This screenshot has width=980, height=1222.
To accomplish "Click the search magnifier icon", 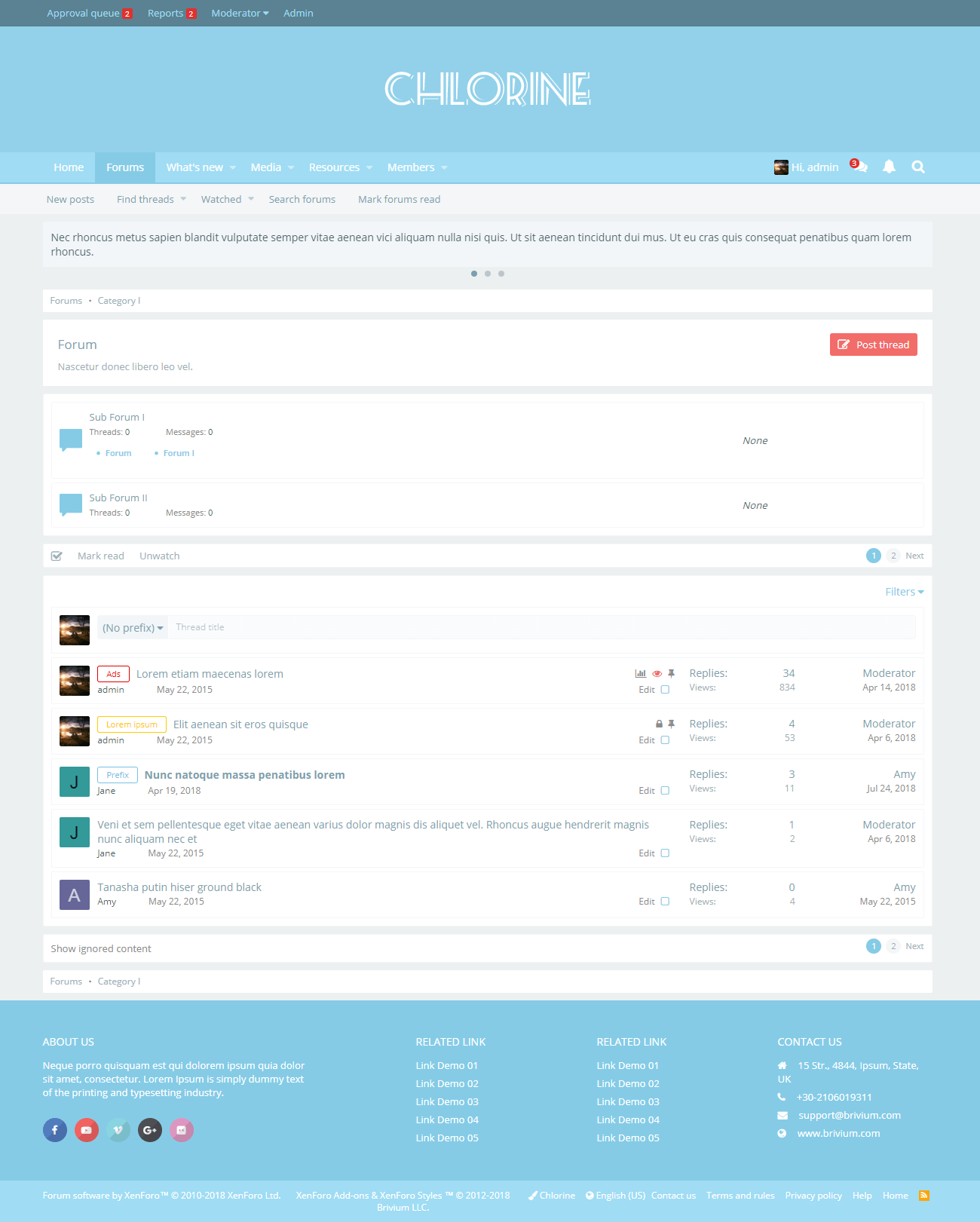I will pos(917,167).
